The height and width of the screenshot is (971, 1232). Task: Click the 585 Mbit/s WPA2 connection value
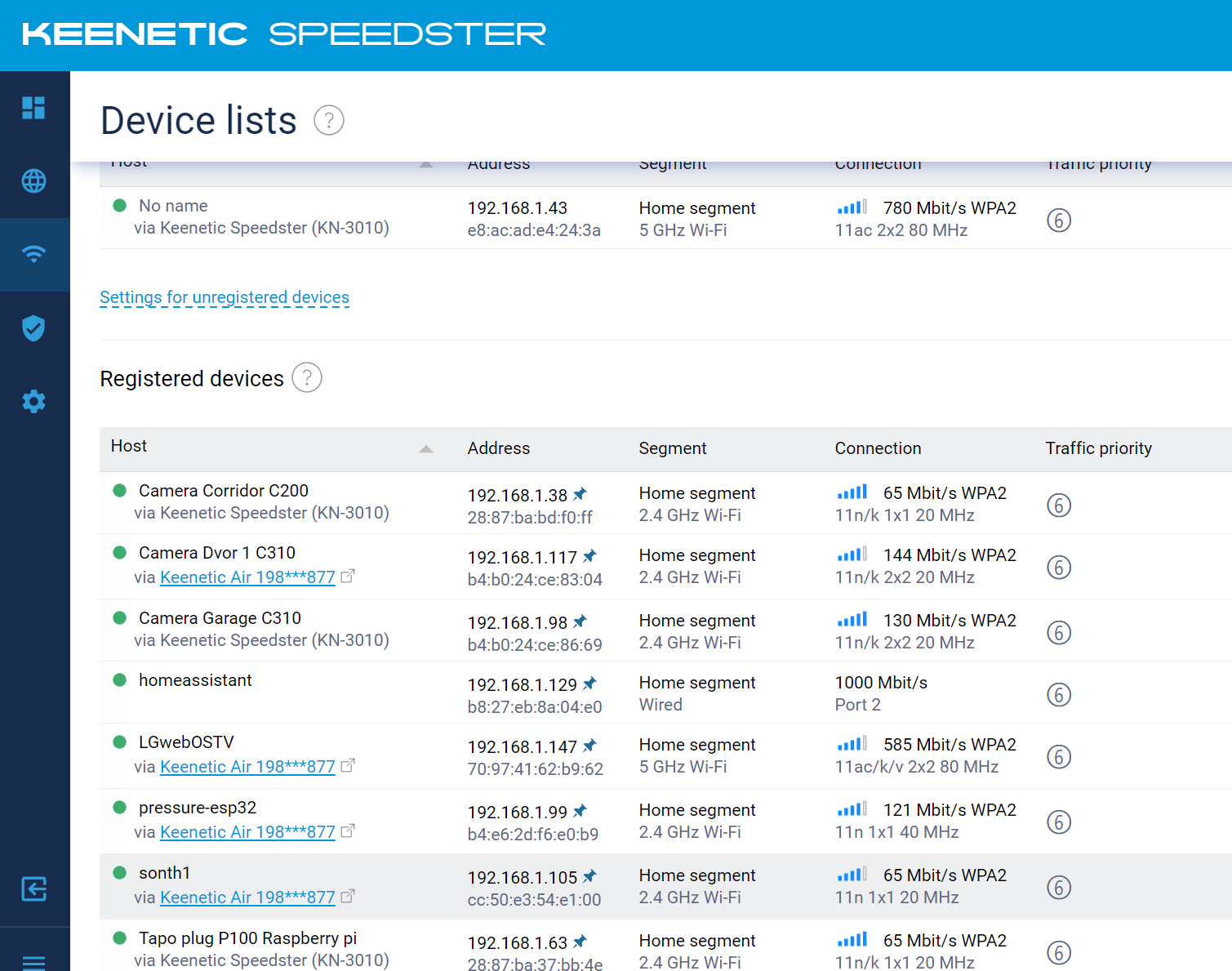click(950, 745)
